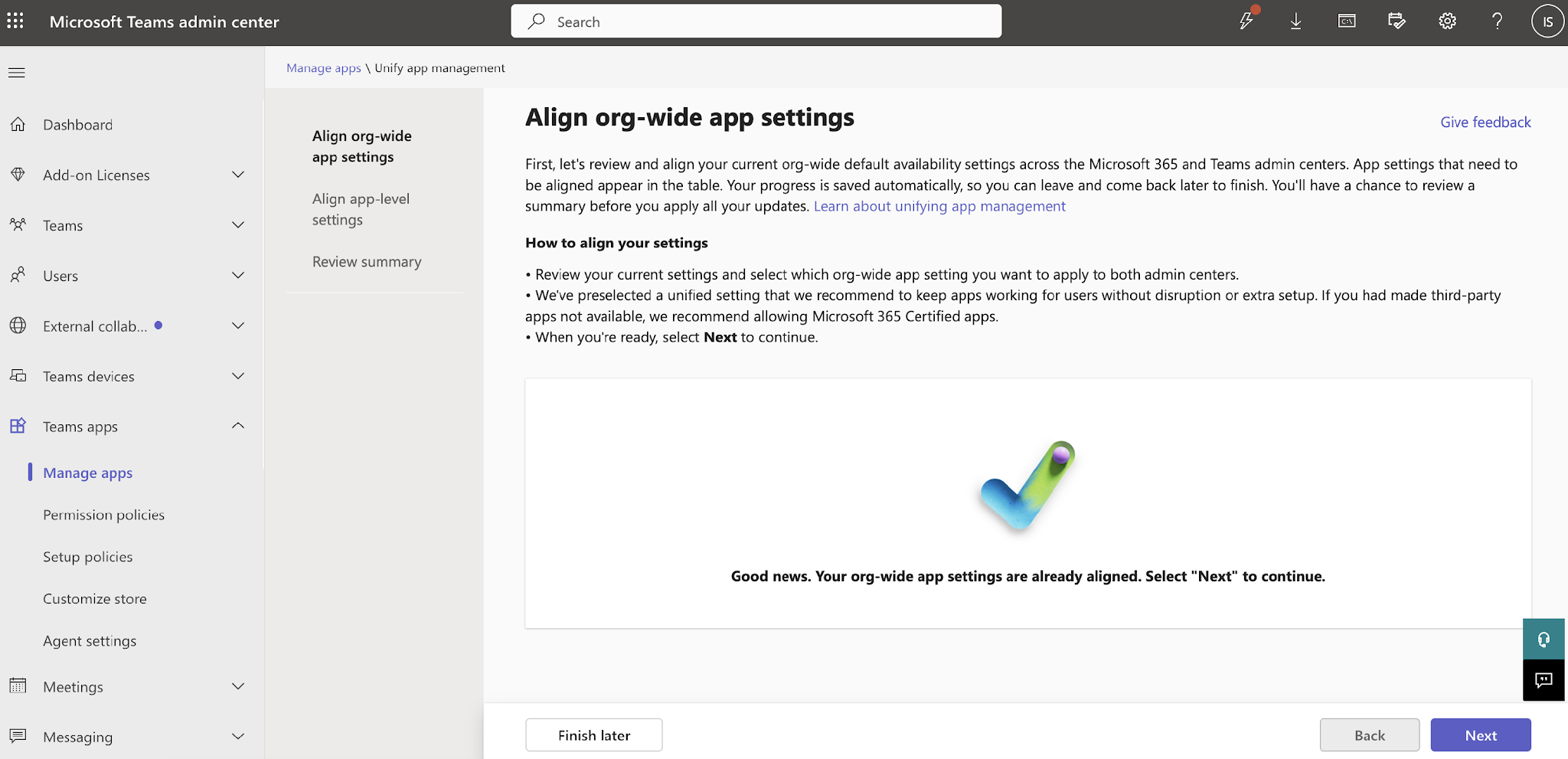Click the Finish later button
1568x759 pixels.
tap(594, 735)
